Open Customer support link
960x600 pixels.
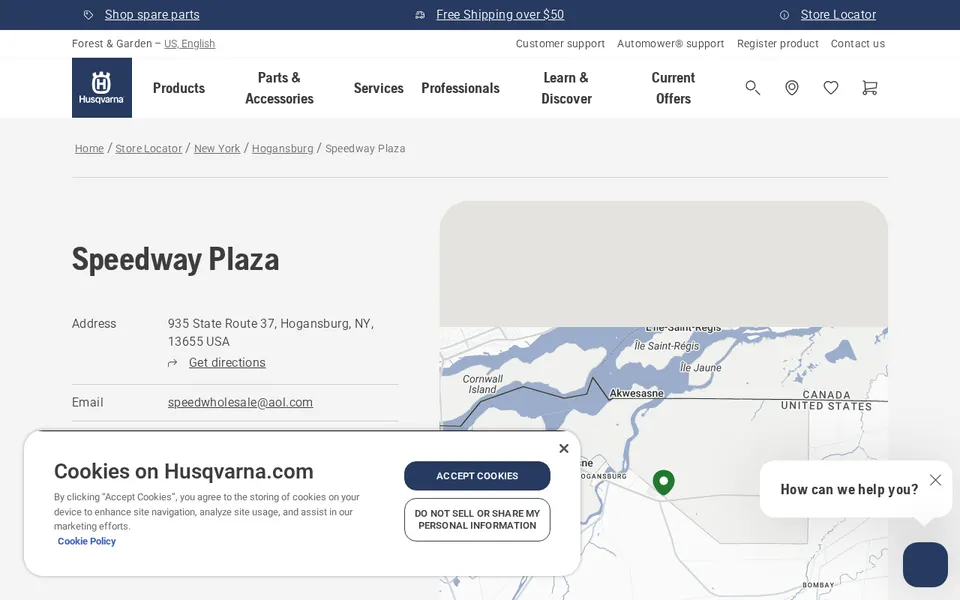[x=560, y=43]
